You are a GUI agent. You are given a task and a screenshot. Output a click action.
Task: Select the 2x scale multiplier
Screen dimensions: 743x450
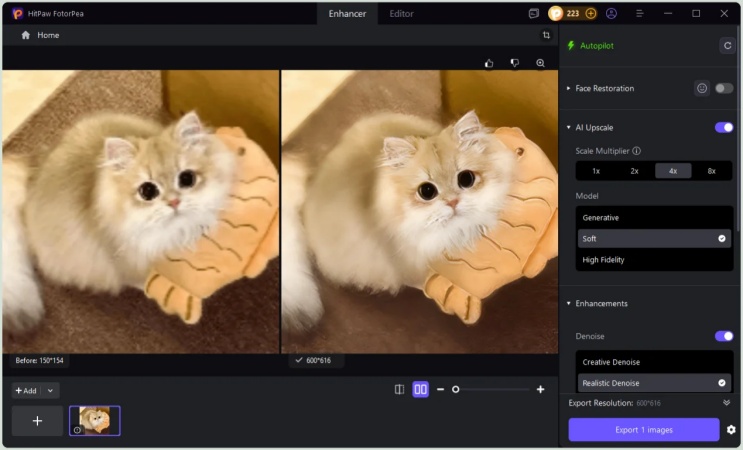634,171
